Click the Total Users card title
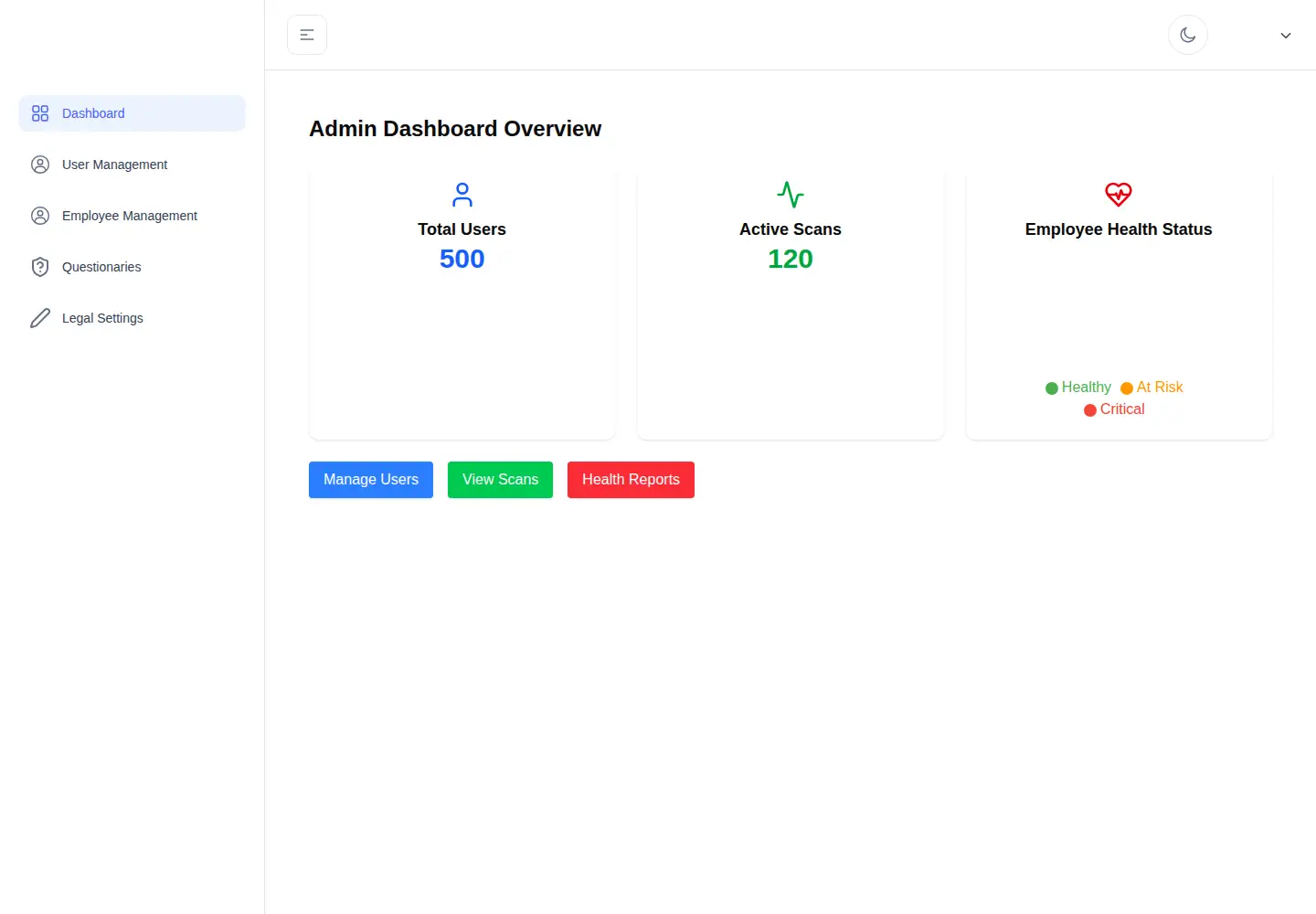The height and width of the screenshot is (914, 1316). pos(462,229)
